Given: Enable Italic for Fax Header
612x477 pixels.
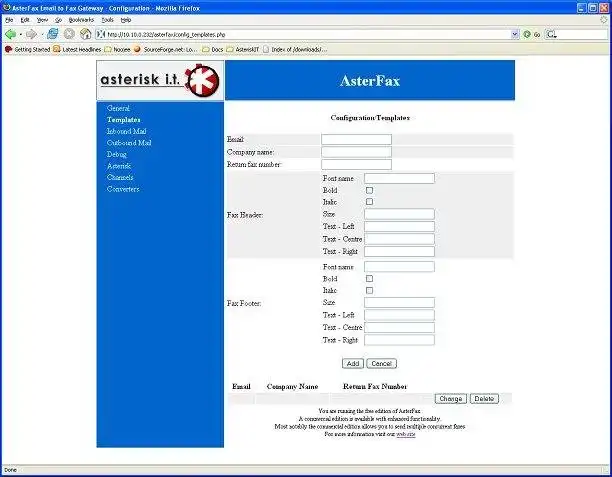Looking at the screenshot, I should click(x=369, y=202).
